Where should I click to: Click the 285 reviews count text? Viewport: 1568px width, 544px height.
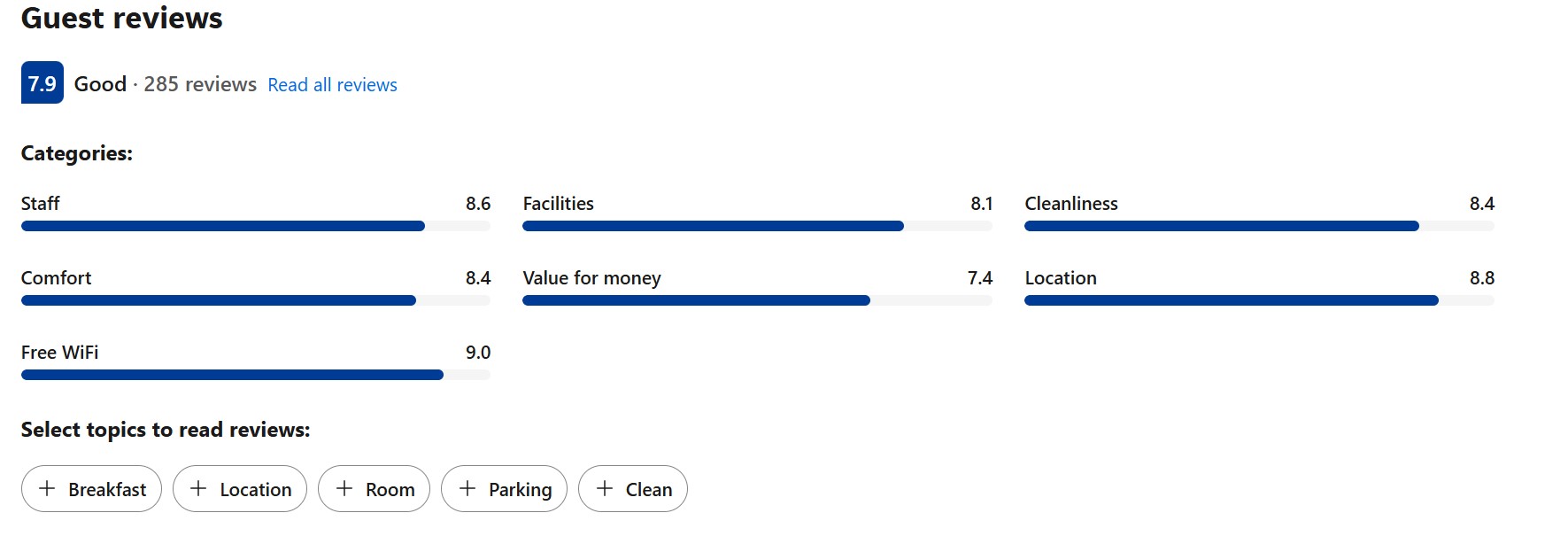(200, 84)
